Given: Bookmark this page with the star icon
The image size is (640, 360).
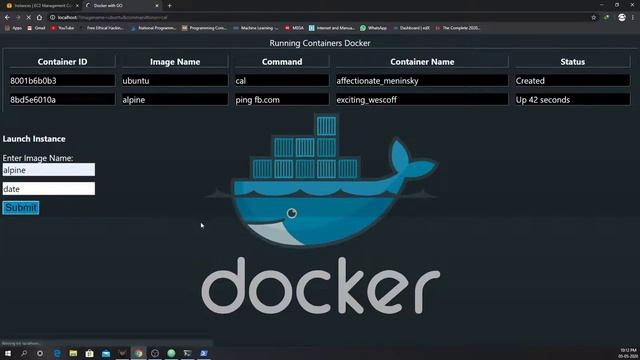Looking at the screenshot, I should pos(593,18).
